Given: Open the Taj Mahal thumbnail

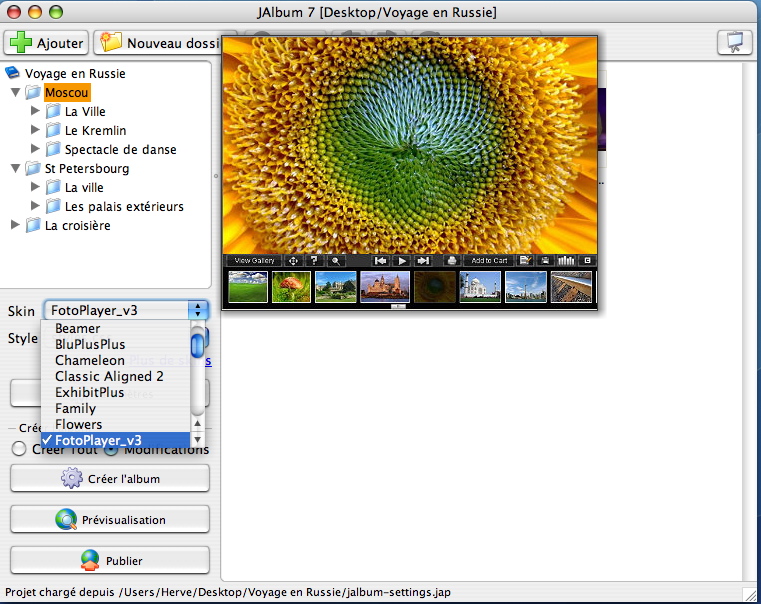Looking at the screenshot, I should [480, 287].
